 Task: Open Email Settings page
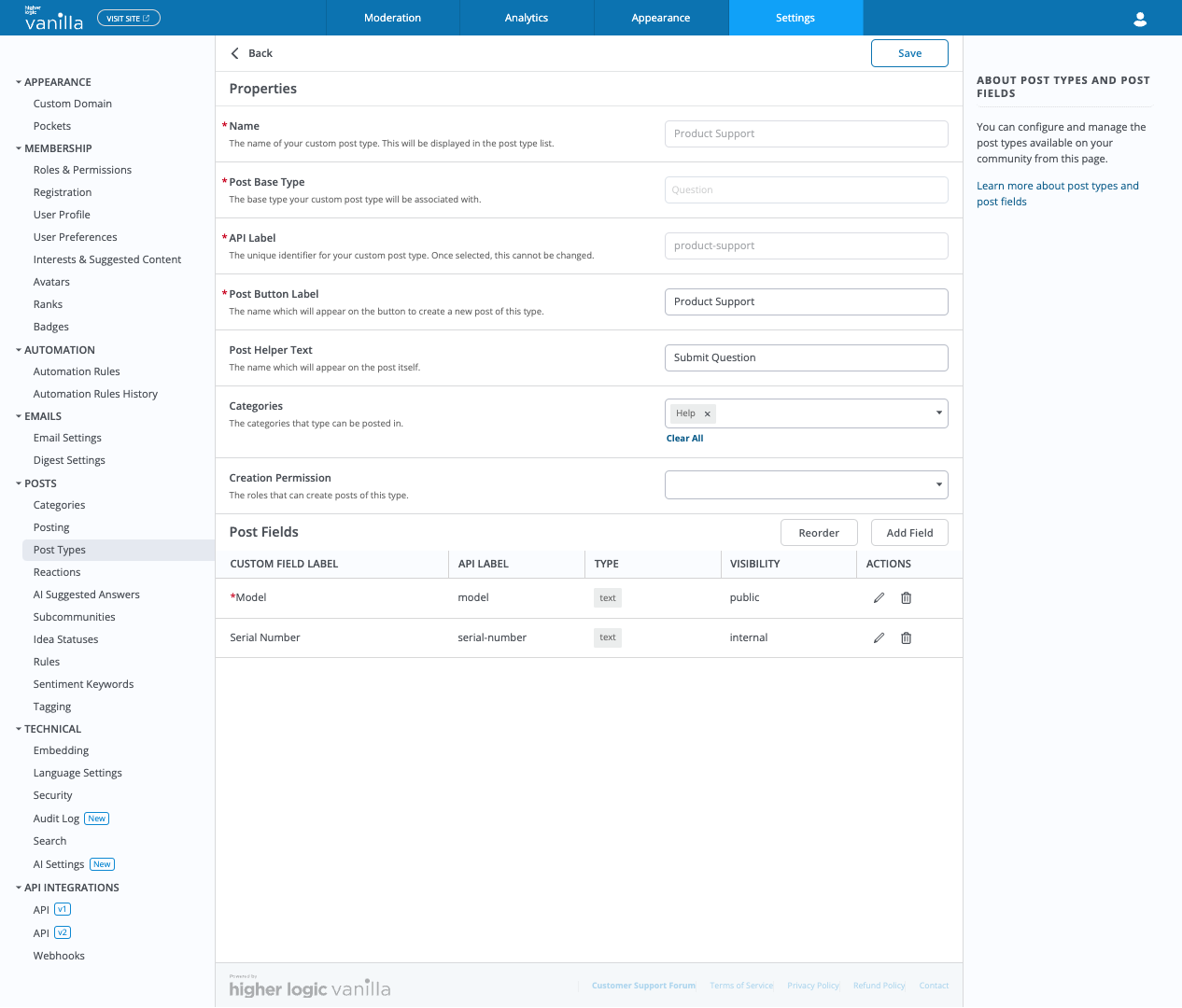[67, 438]
